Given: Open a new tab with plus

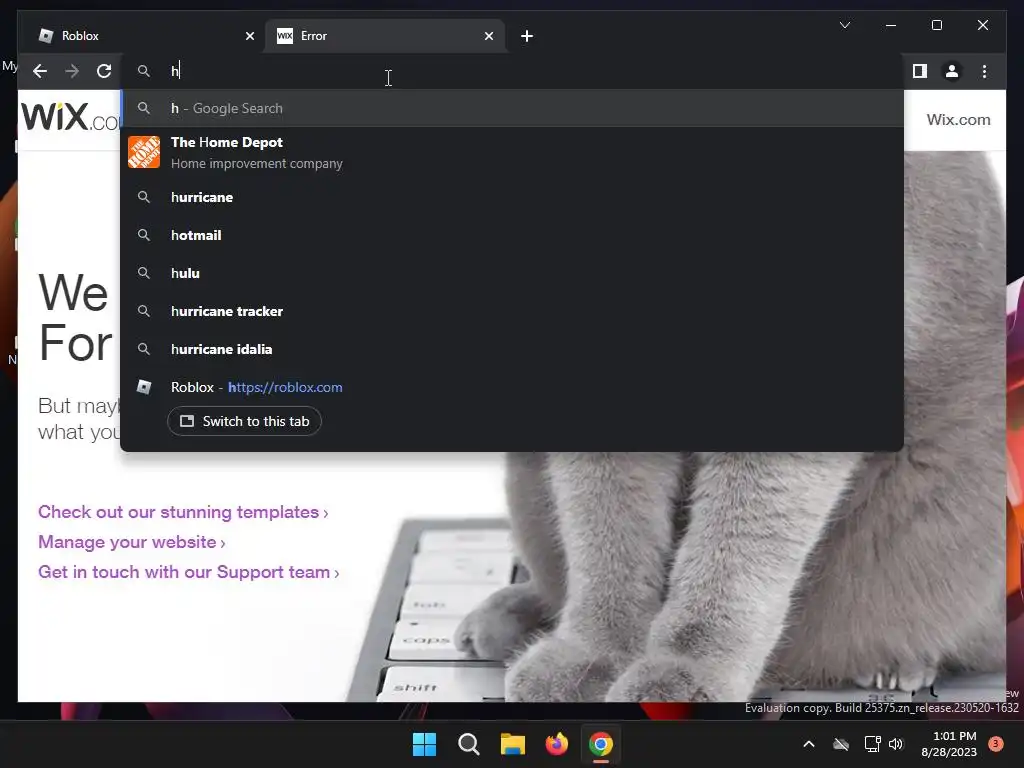Looking at the screenshot, I should [527, 36].
